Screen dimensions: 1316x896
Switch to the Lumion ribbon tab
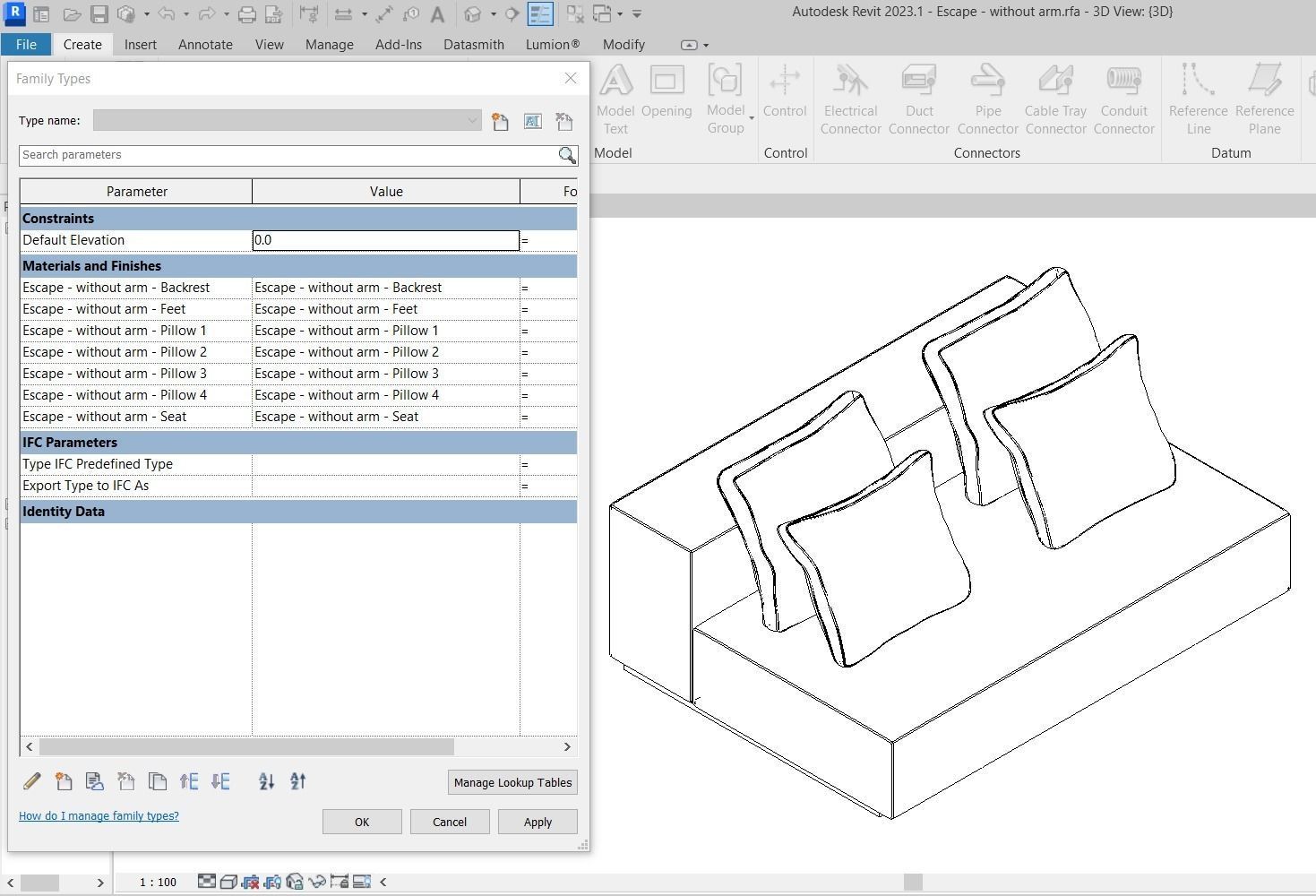[553, 44]
